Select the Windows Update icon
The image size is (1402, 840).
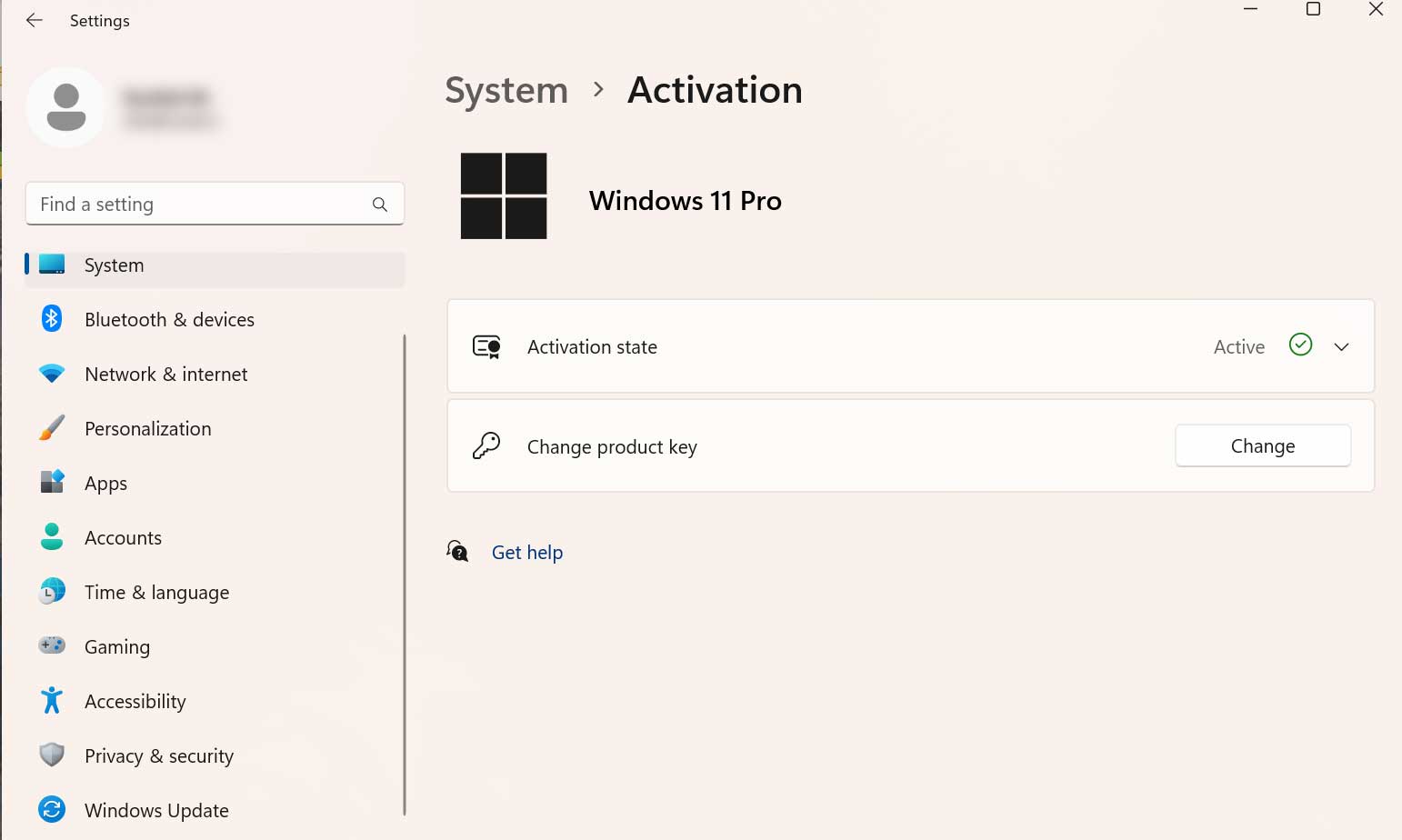(x=52, y=809)
